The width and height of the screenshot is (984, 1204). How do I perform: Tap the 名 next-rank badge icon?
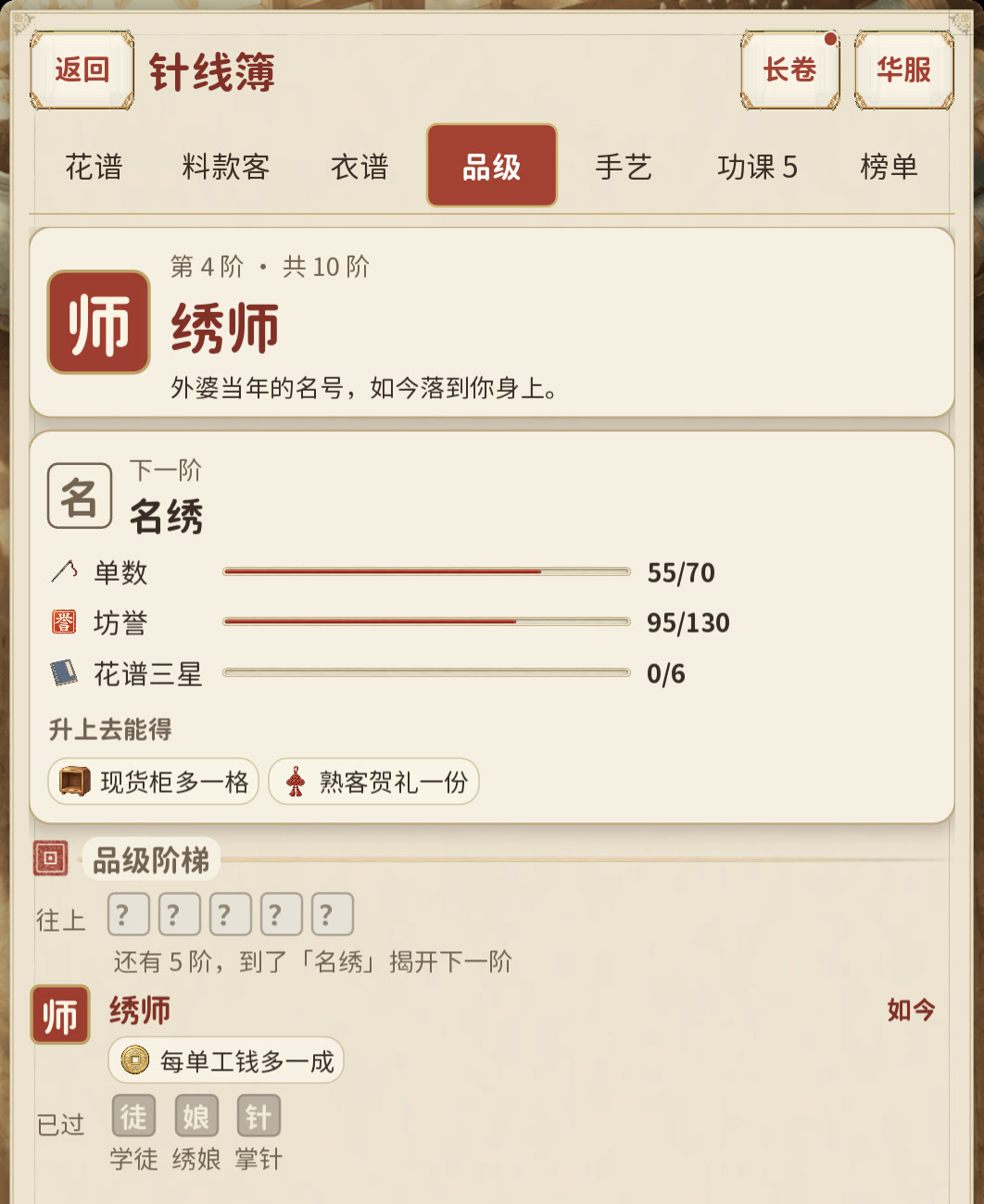click(x=80, y=496)
